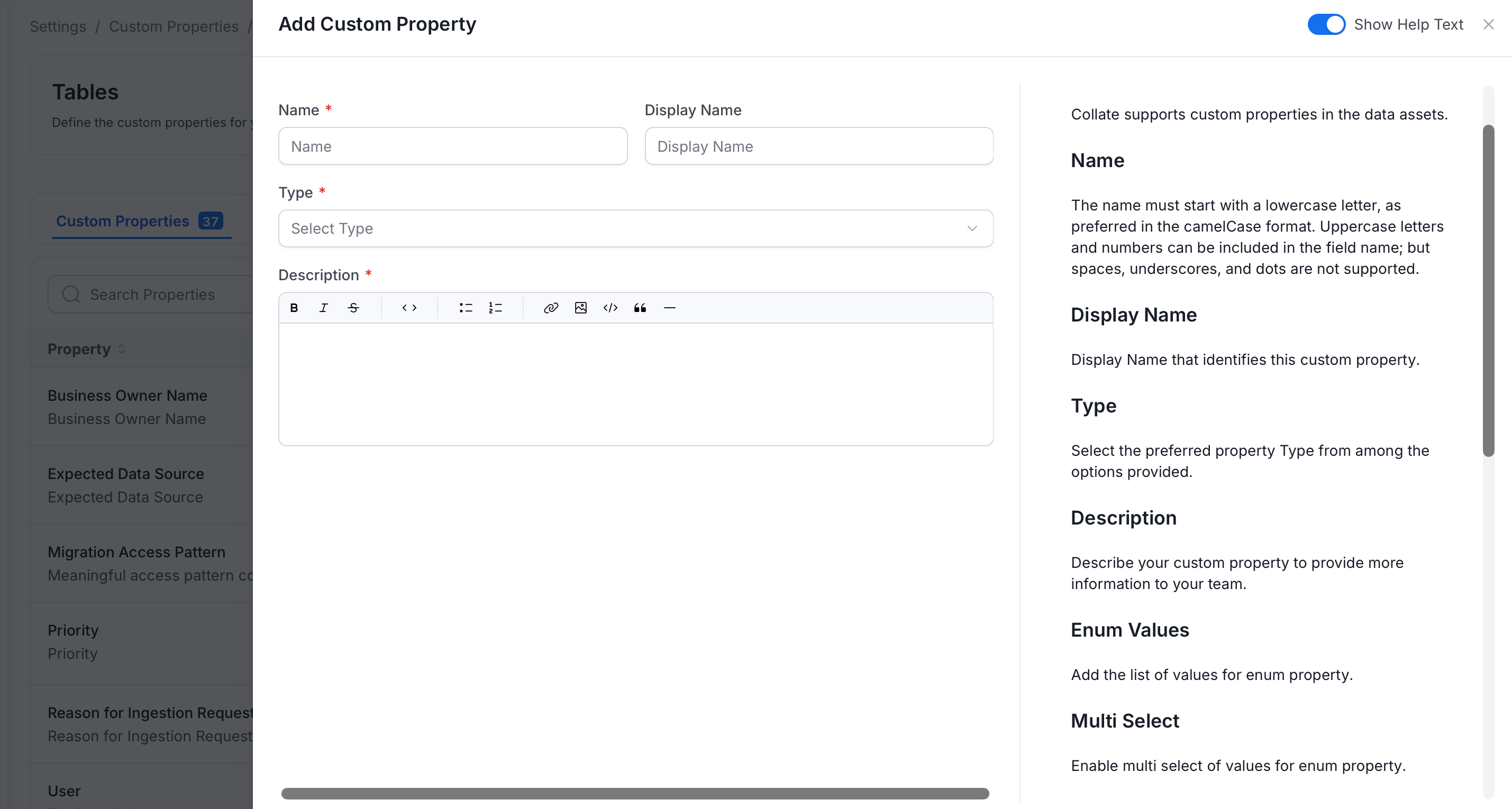Insert an image in description editor

(580, 308)
